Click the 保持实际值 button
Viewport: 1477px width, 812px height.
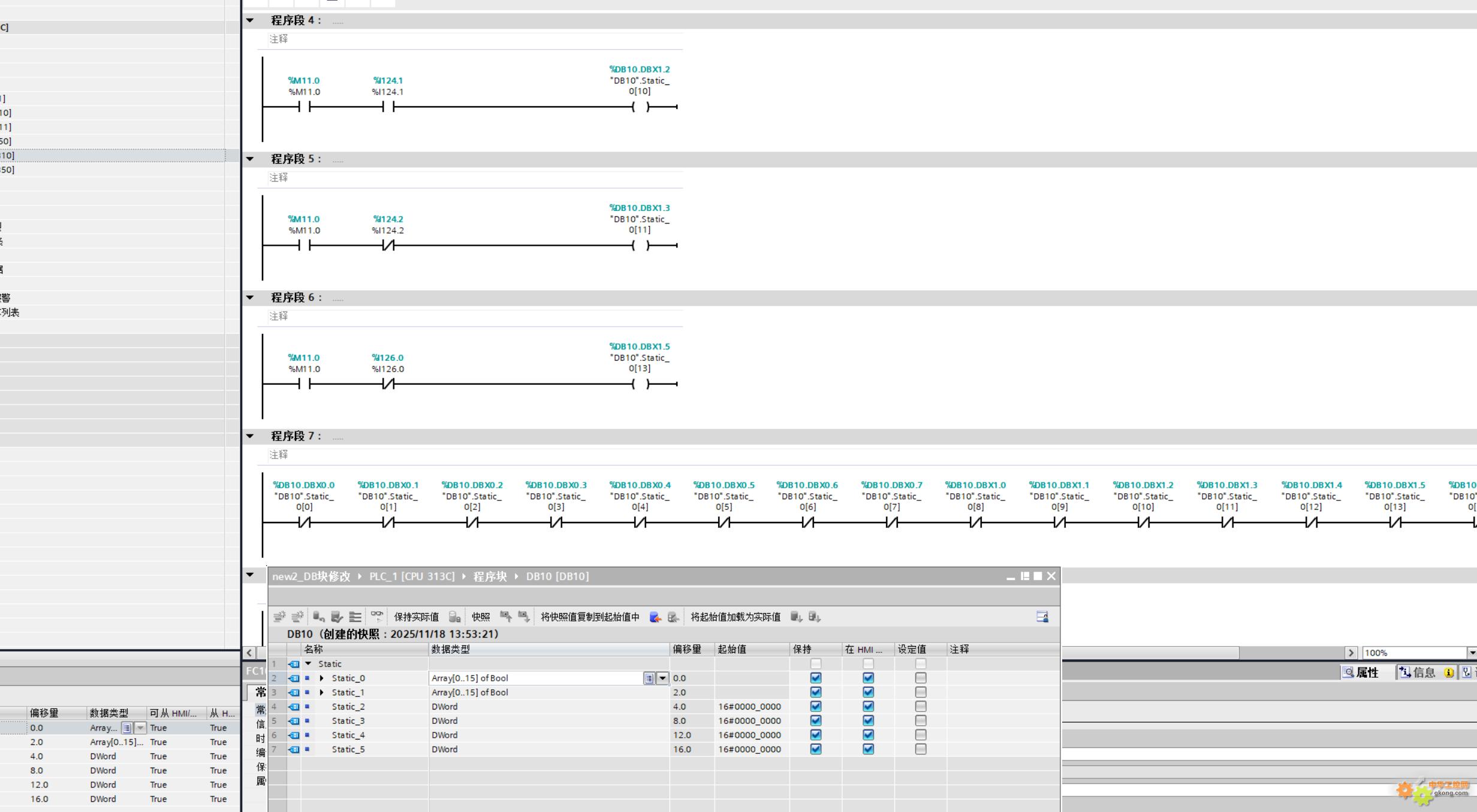416,617
